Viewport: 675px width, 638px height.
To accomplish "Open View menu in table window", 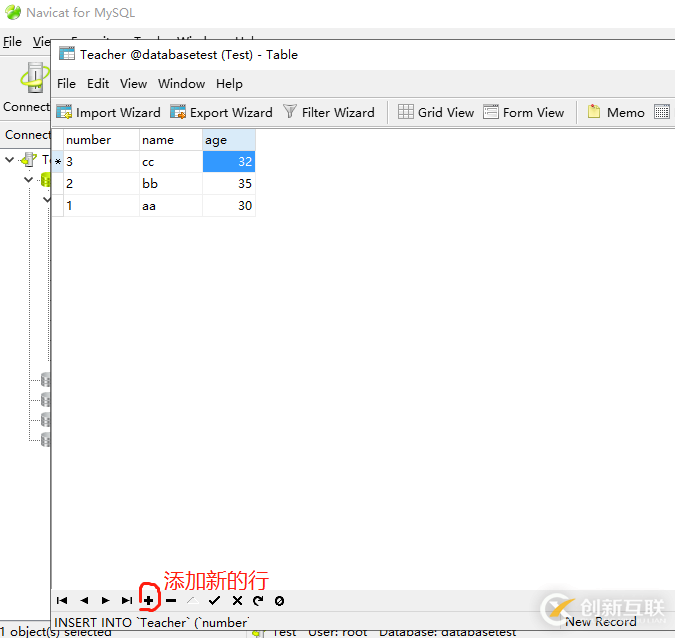I will (133, 84).
